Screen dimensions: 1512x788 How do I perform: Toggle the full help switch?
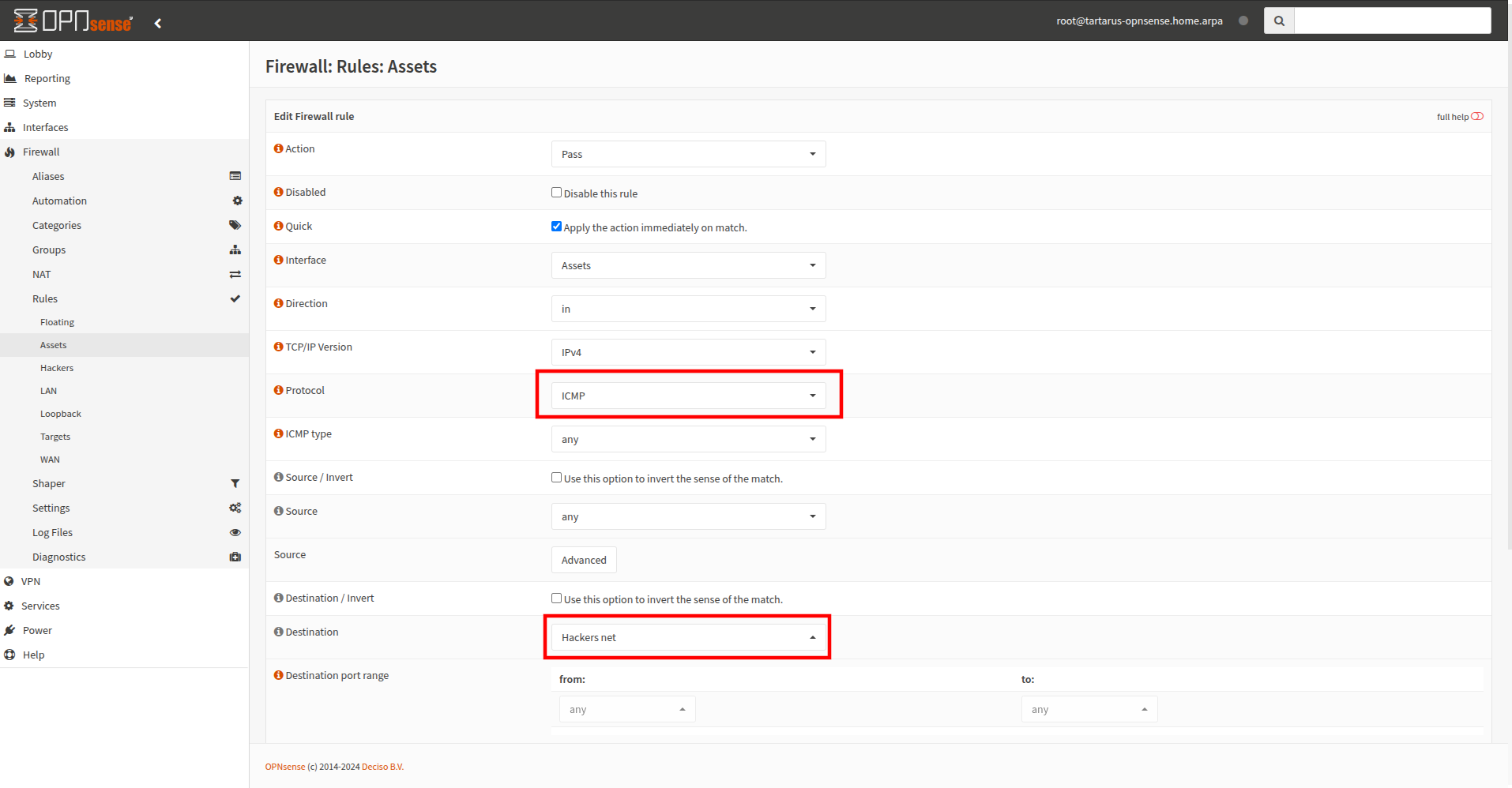1476,117
